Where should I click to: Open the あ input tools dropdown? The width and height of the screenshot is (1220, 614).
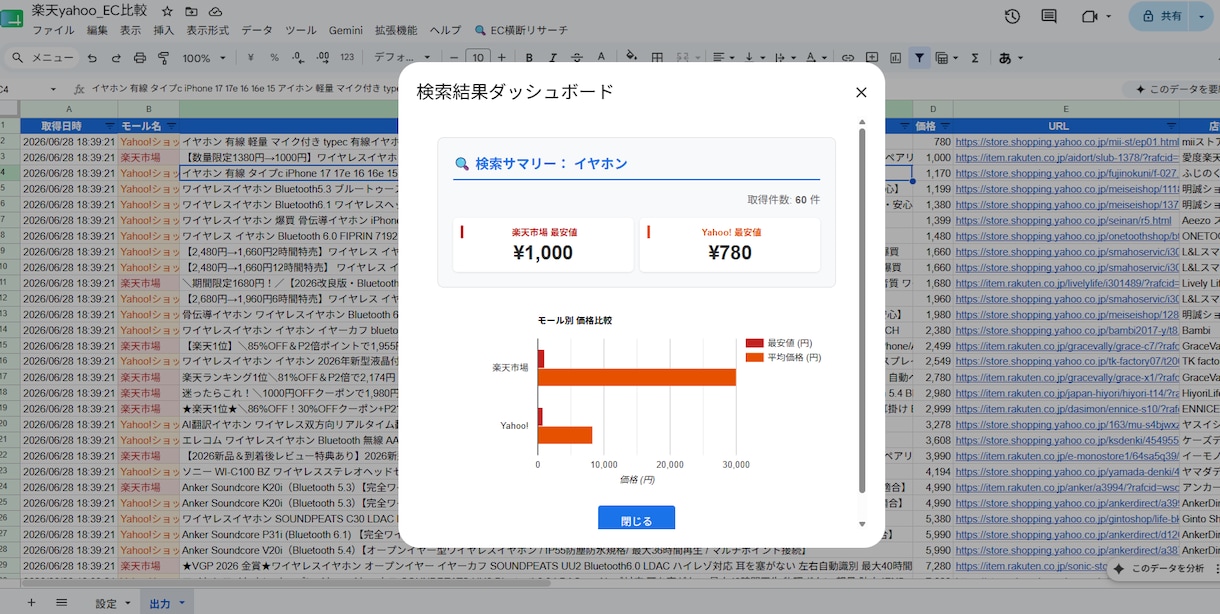pos(1010,58)
